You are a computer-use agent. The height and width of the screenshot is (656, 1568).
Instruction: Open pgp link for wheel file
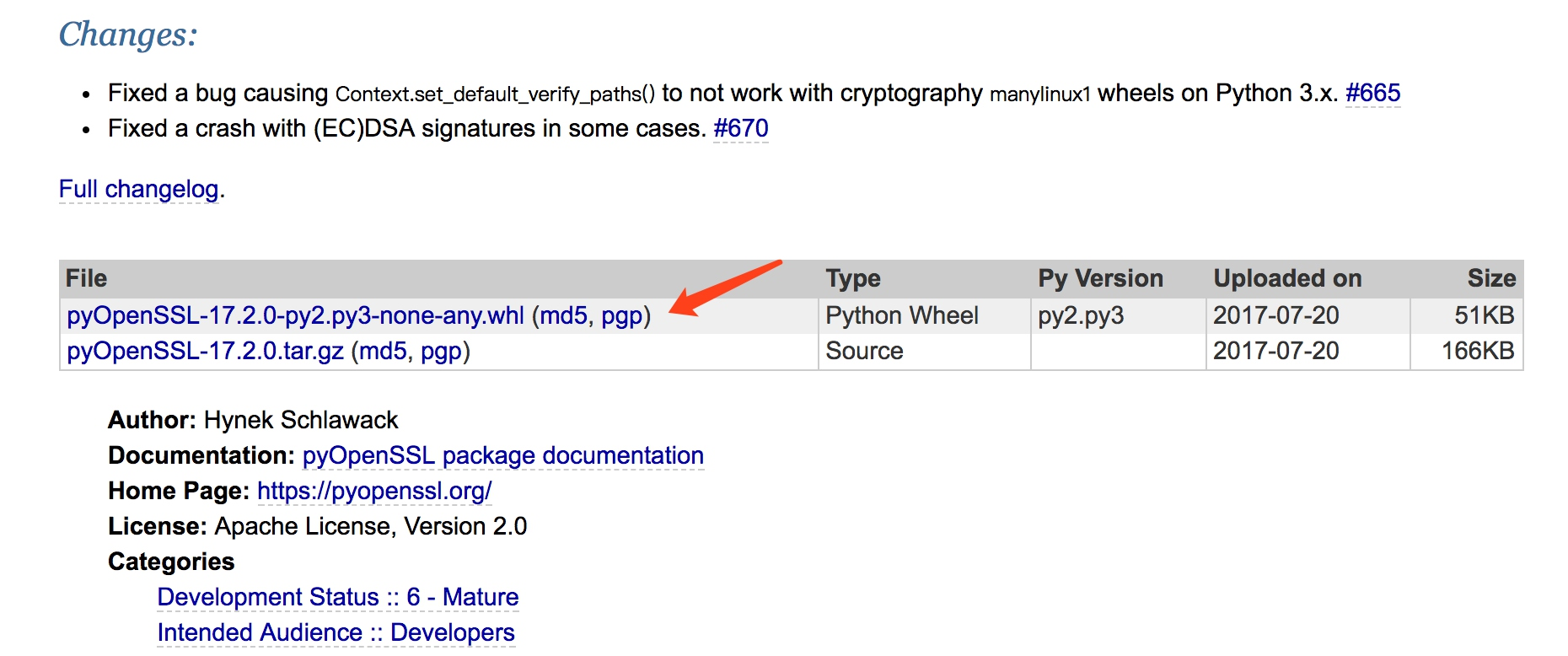(x=622, y=316)
